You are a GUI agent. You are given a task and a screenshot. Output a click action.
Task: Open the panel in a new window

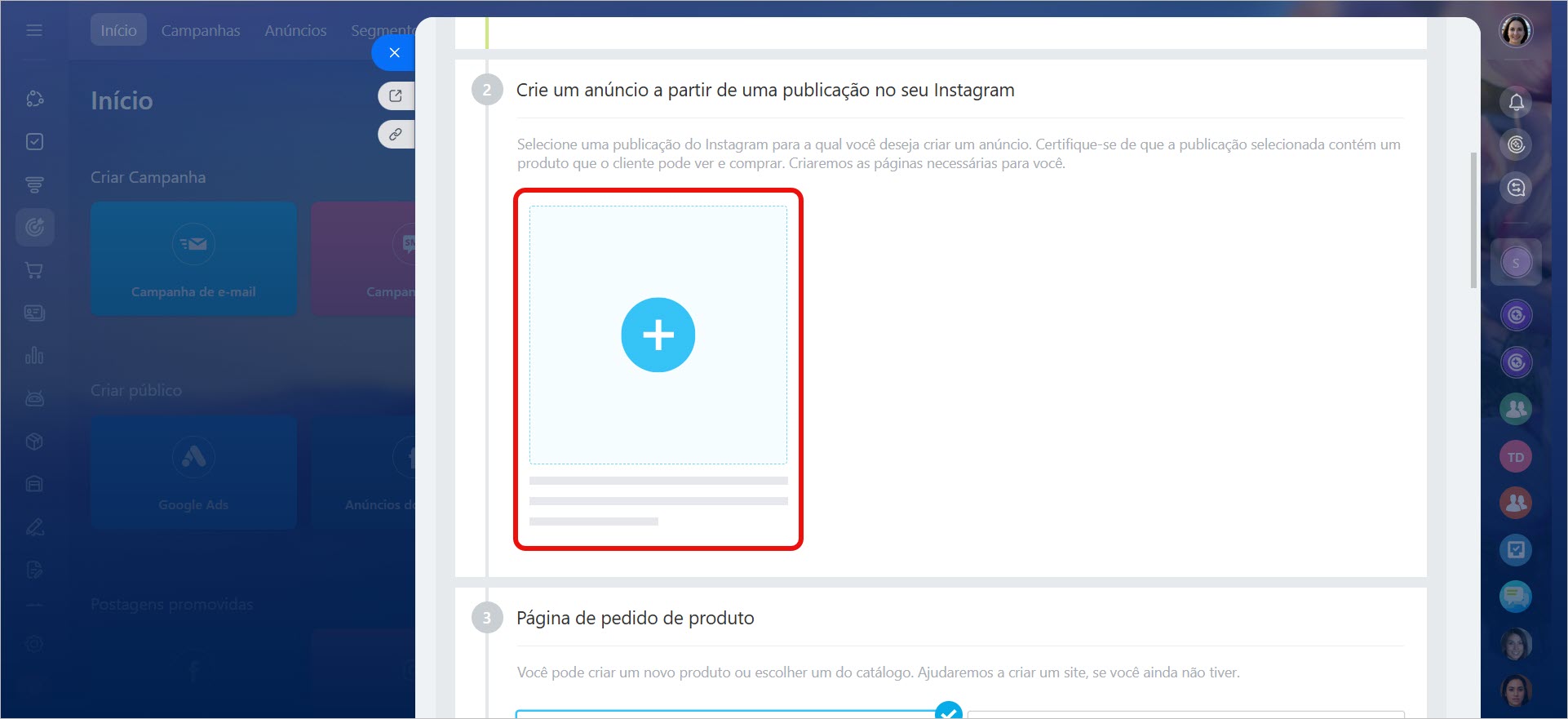[x=396, y=95]
